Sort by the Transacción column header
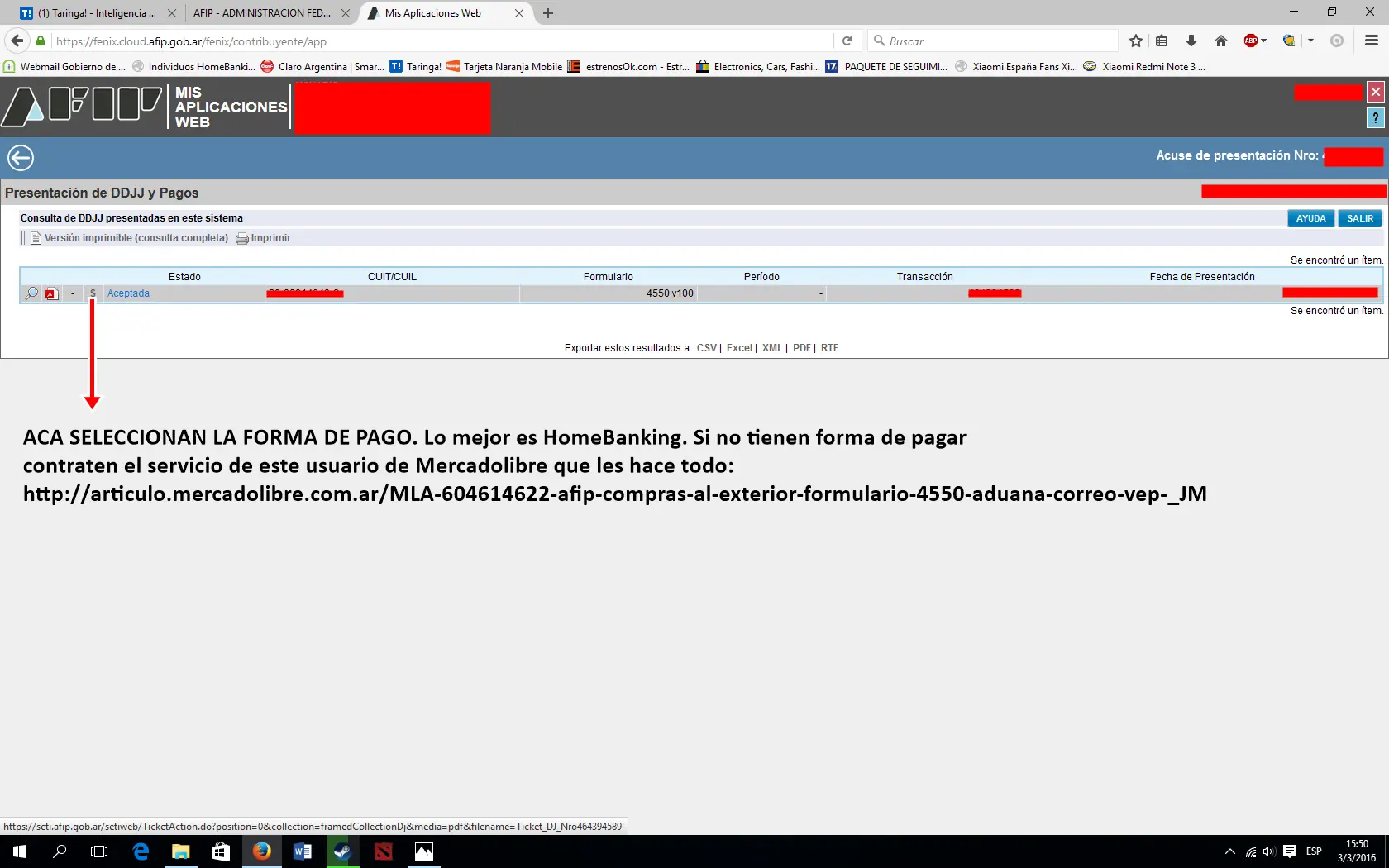The height and width of the screenshot is (868, 1389). coord(924,277)
